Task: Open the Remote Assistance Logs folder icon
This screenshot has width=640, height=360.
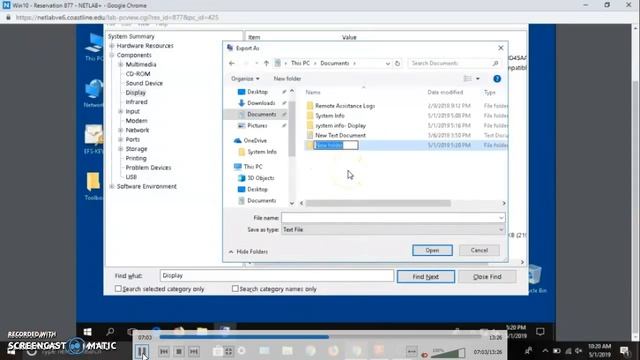Action: click(x=310, y=106)
